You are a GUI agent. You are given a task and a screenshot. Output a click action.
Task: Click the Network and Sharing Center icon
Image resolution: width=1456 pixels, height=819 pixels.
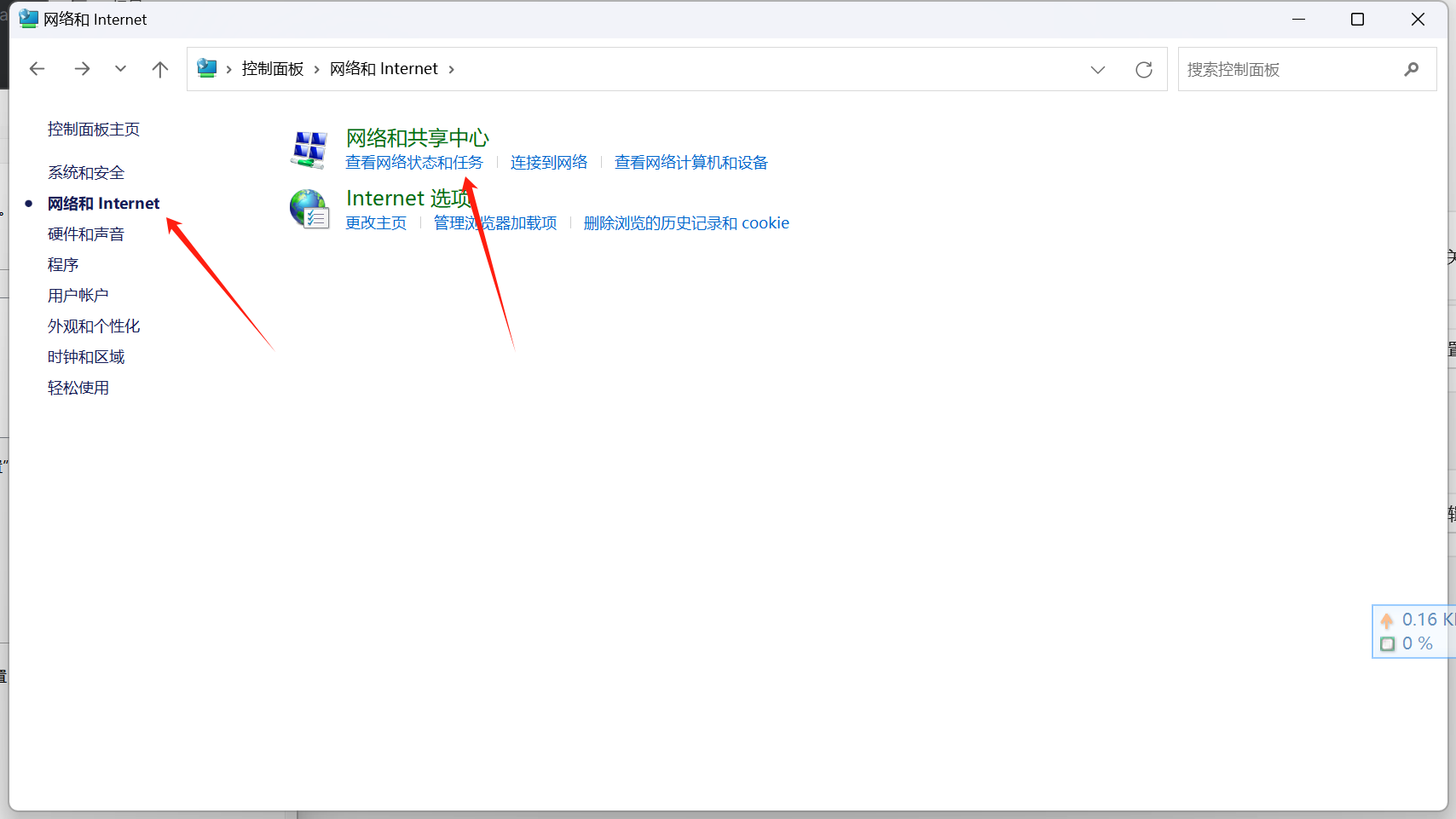click(309, 149)
